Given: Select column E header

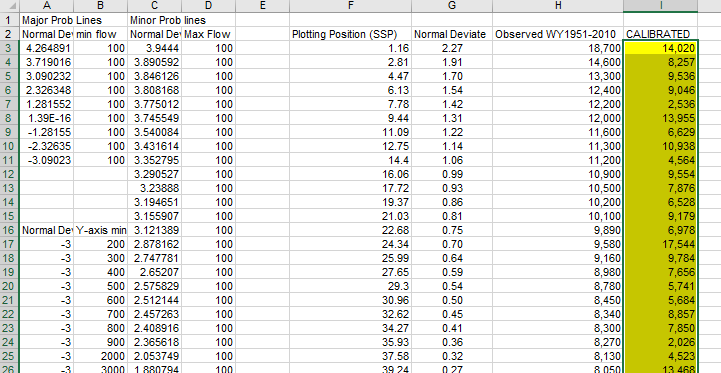Looking at the screenshot, I should [x=263, y=6].
